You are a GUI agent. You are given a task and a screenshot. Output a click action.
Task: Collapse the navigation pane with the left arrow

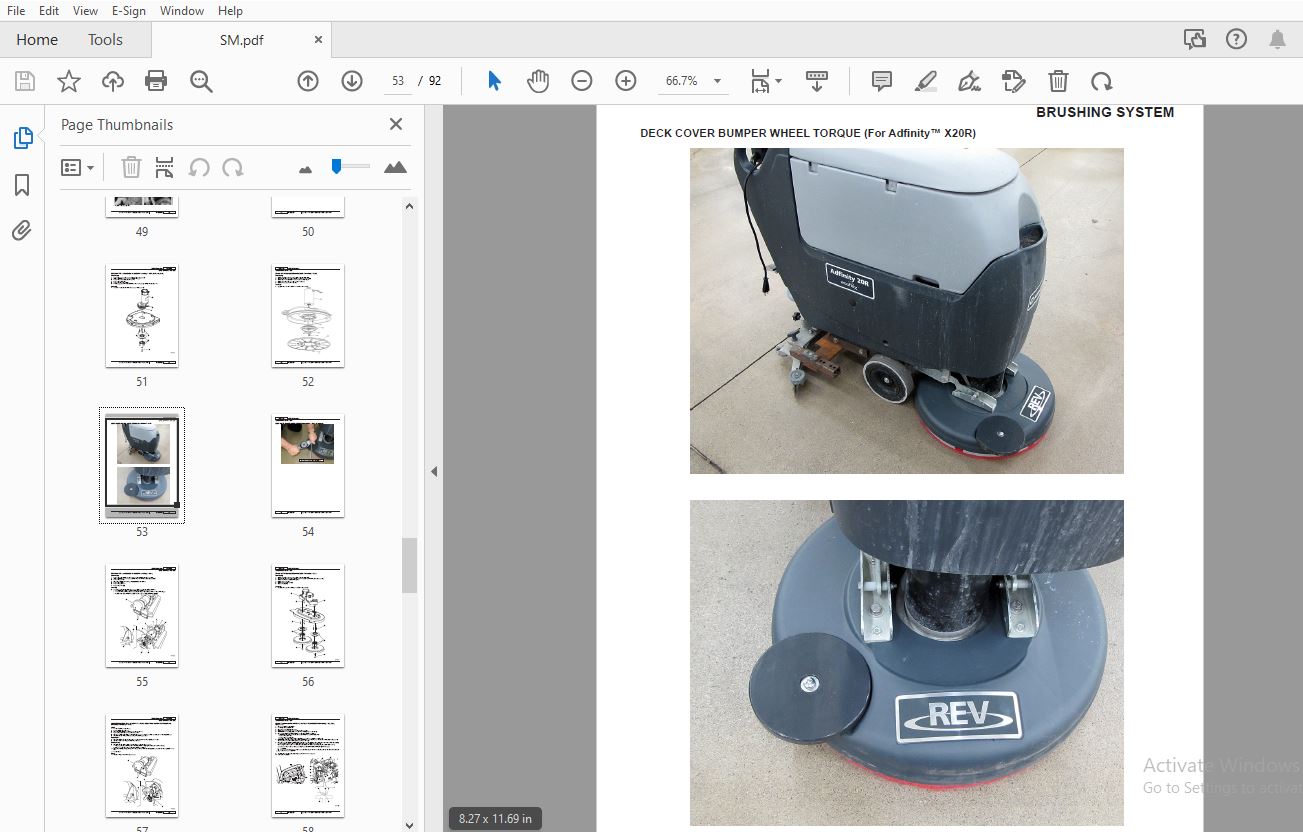pos(434,471)
